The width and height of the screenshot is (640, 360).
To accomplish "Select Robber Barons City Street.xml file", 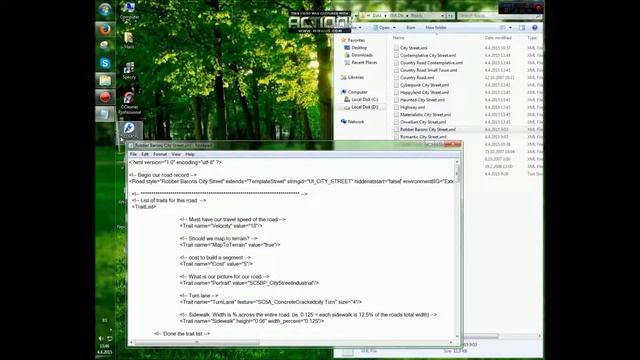I will [x=428, y=129].
